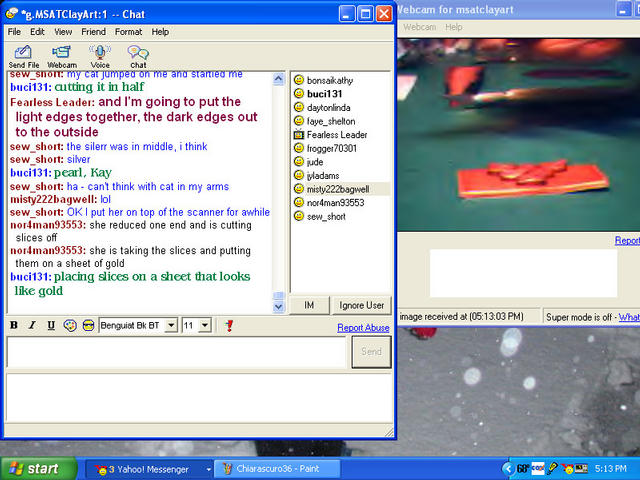Click the Yahoo Messenger tray icon
The height and width of the screenshot is (480, 640).
point(567,469)
